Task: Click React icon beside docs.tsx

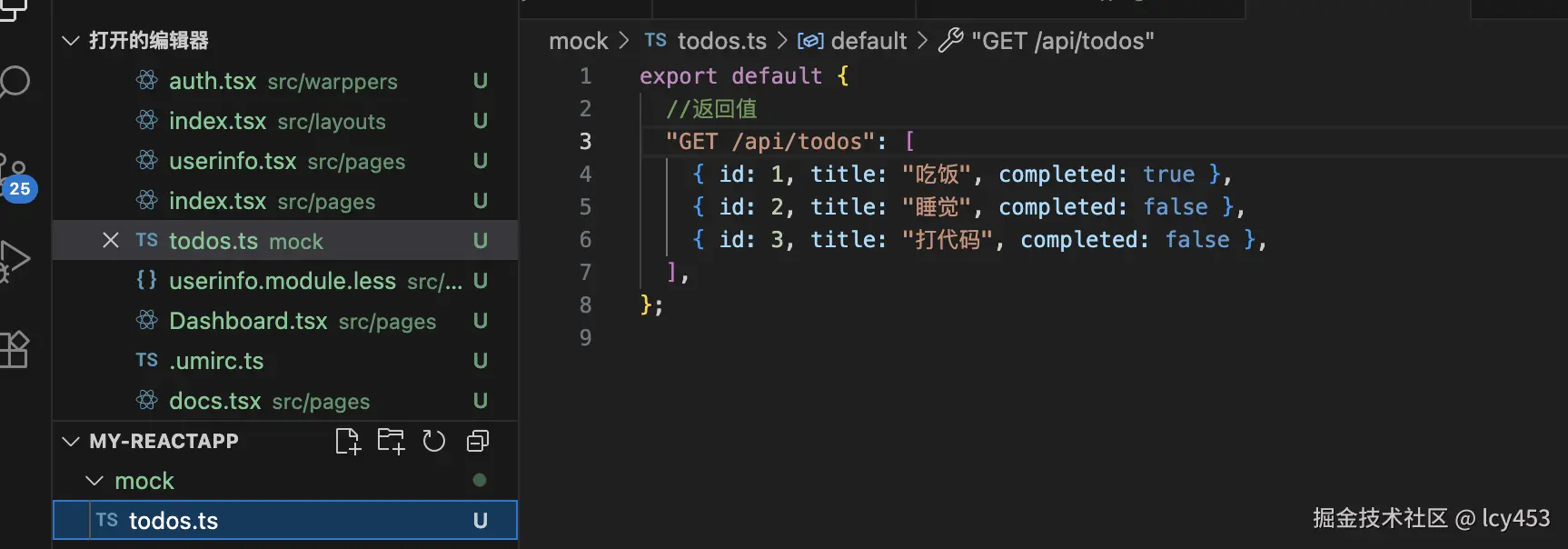Action: pos(146,400)
